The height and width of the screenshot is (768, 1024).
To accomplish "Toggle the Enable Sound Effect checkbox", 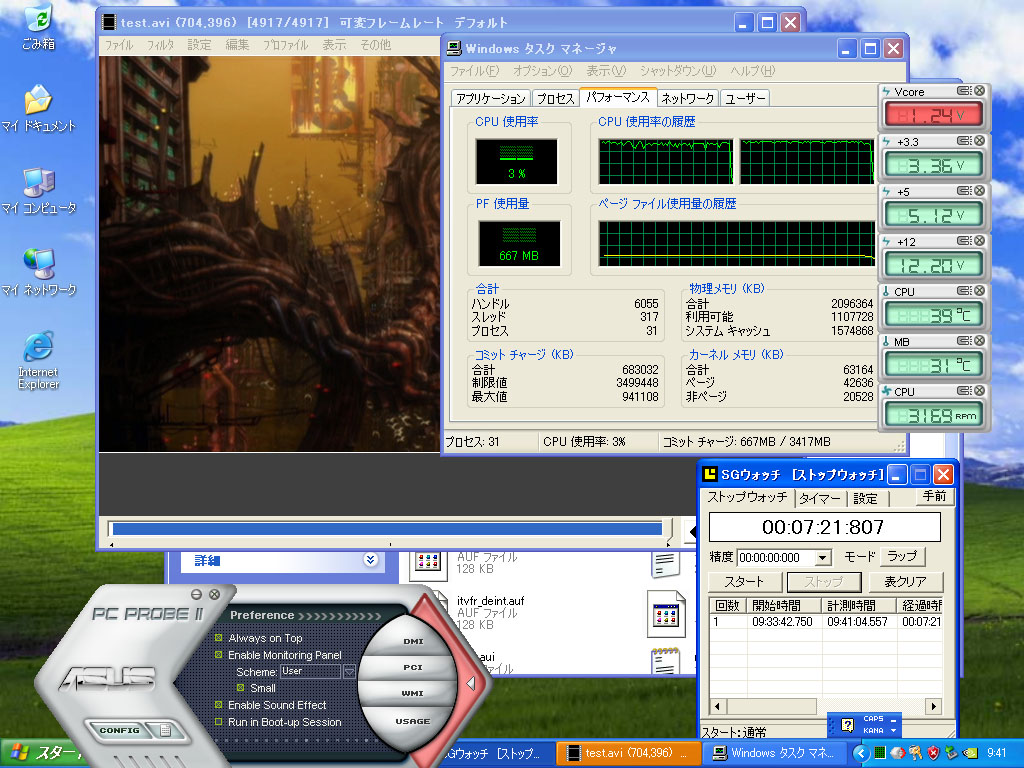I will (219, 705).
